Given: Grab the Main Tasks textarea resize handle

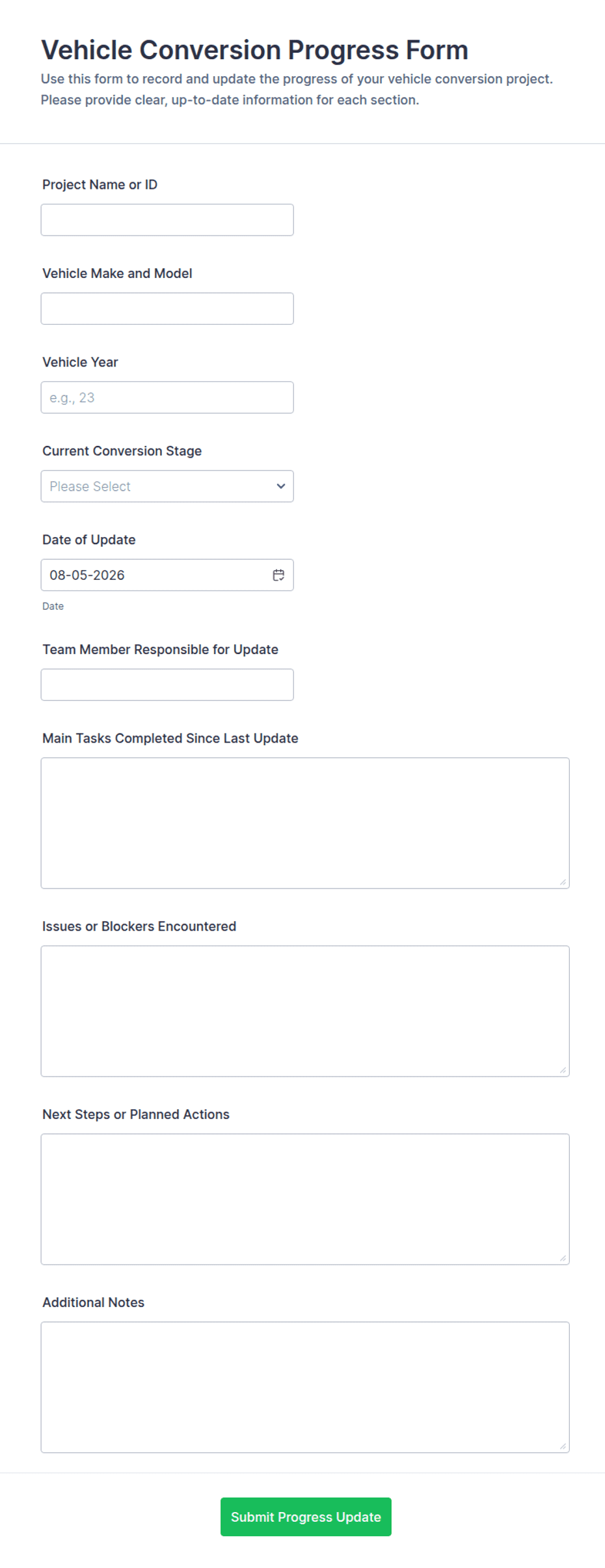Looking at the screenshot, I should 563,882.
